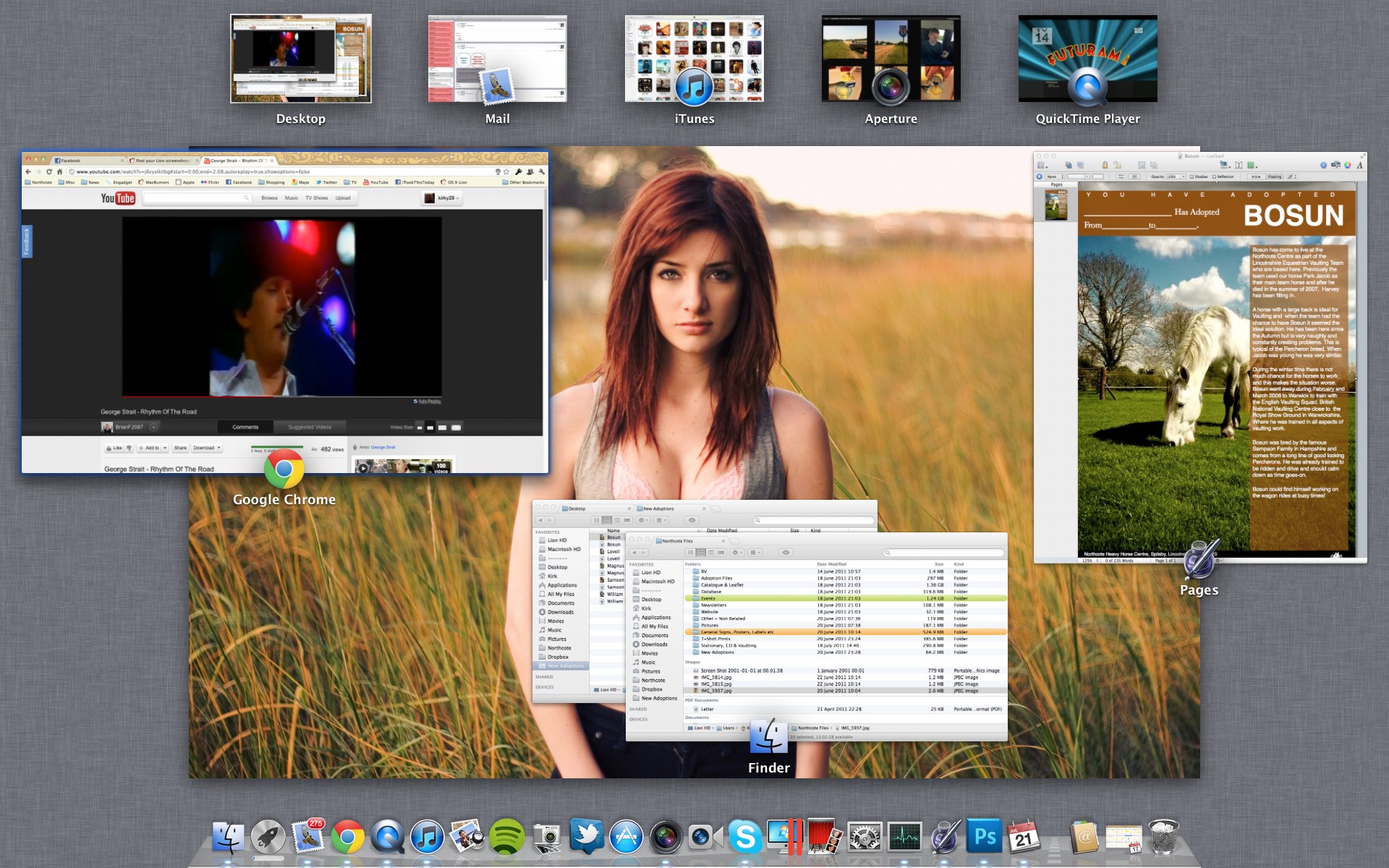
Task: Switch to the Suggested Videos tab
Action: pyautogui.click(x=310, y=427)
